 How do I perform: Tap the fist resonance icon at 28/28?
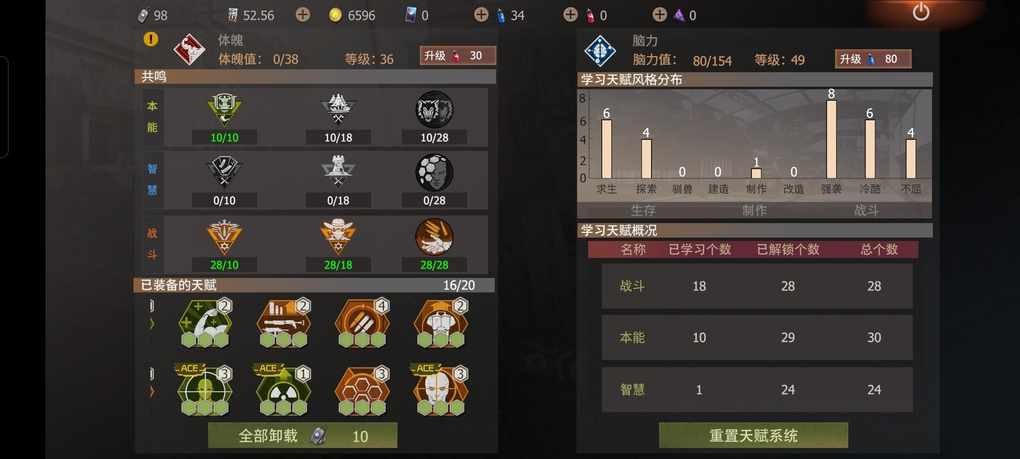[x=435, y=237]
